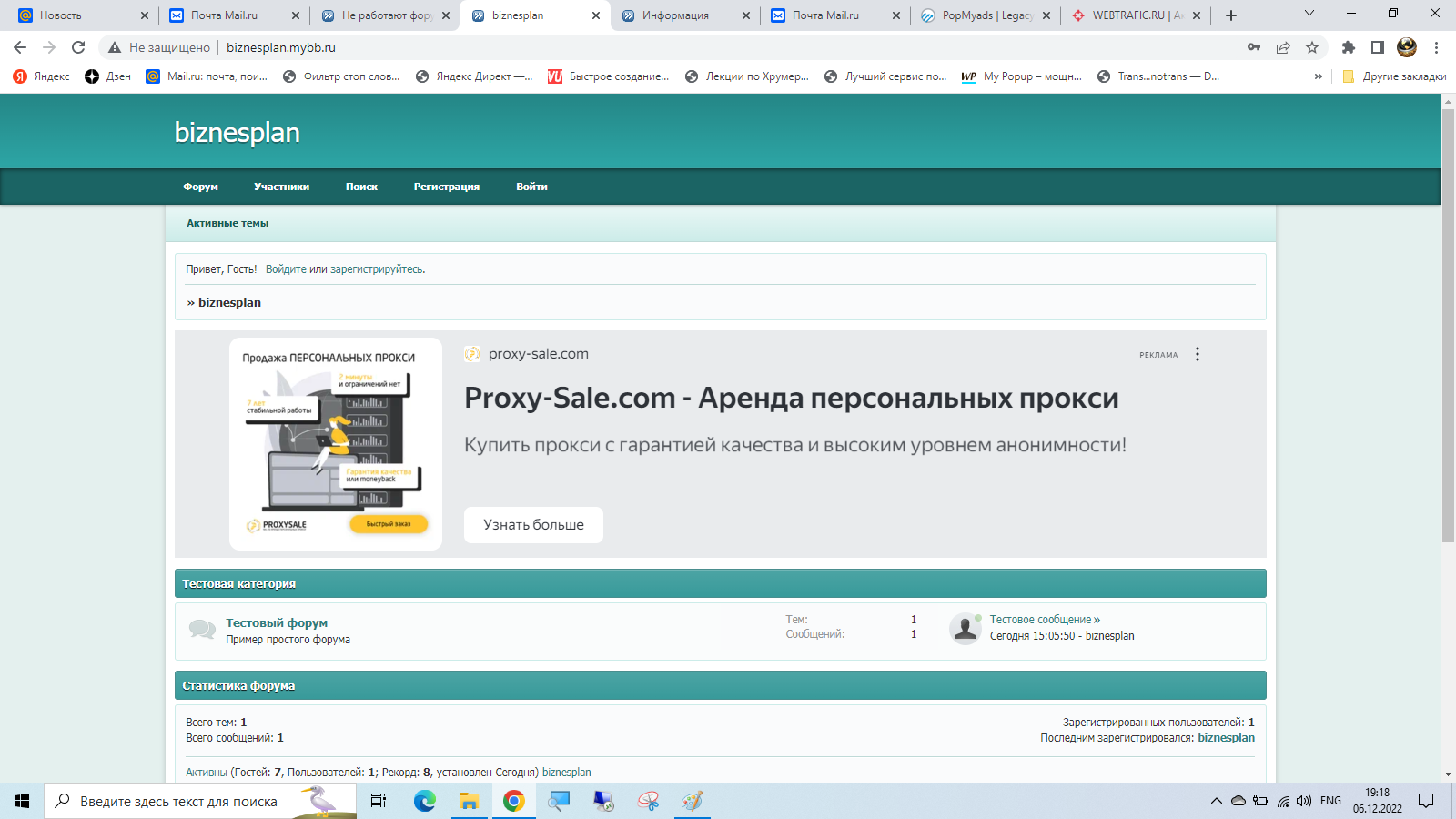The width and height of the screenshot is (1456, 819).
Task: Open the Chrome three-dot menu
Action: tap(1436, 47)
